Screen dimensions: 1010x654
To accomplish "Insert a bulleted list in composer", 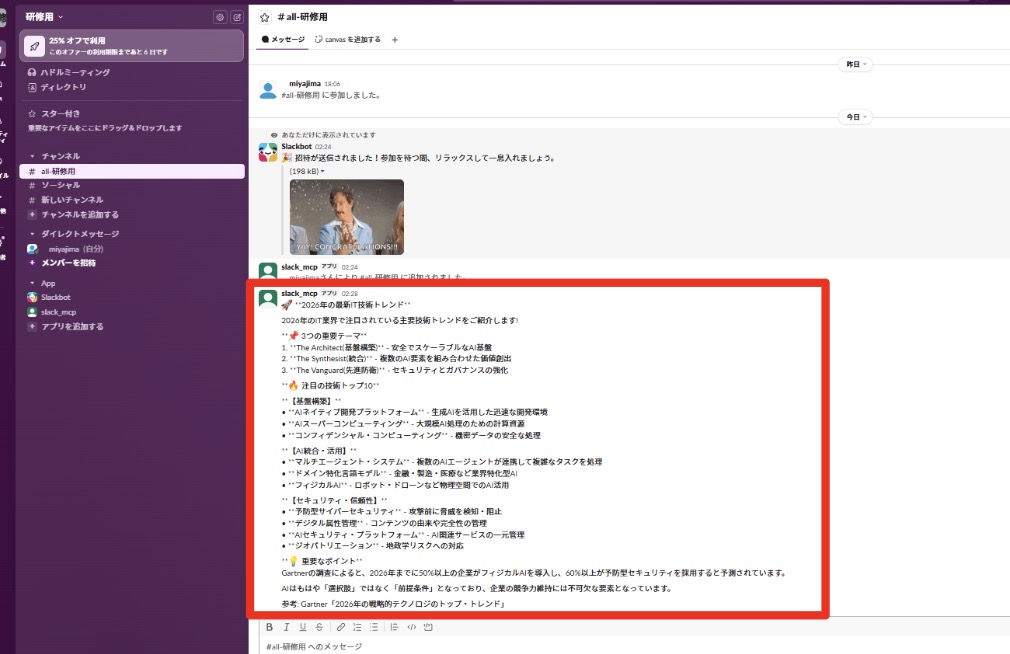I will [x=374, y=627].
